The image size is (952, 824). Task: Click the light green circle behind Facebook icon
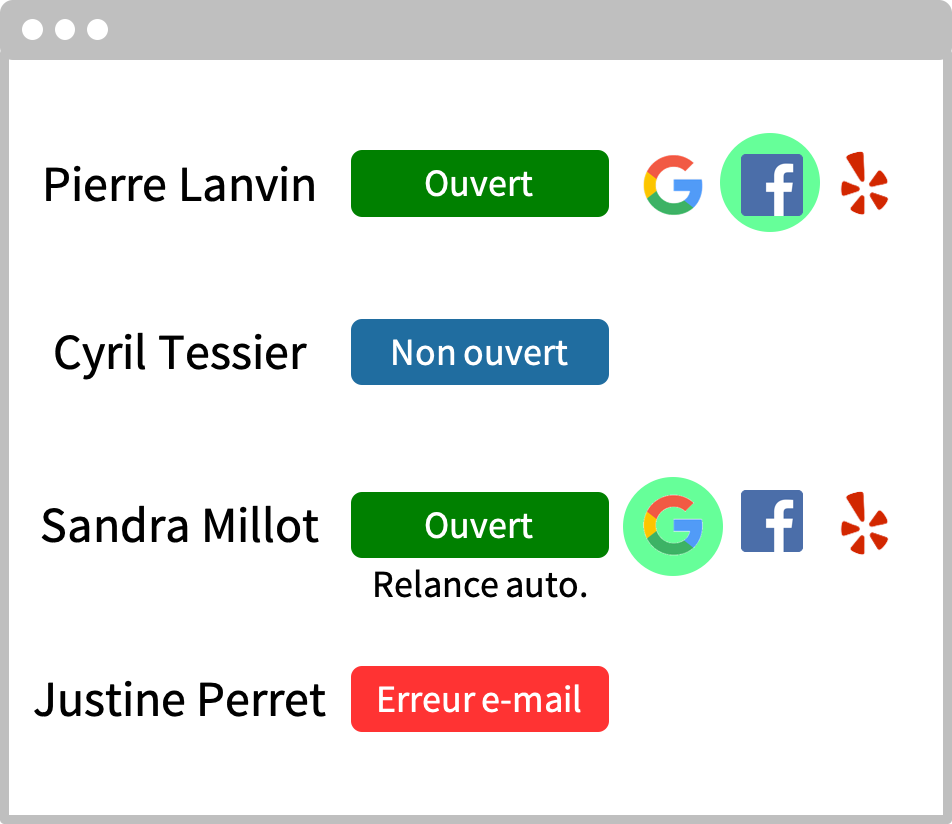[770, 182]
